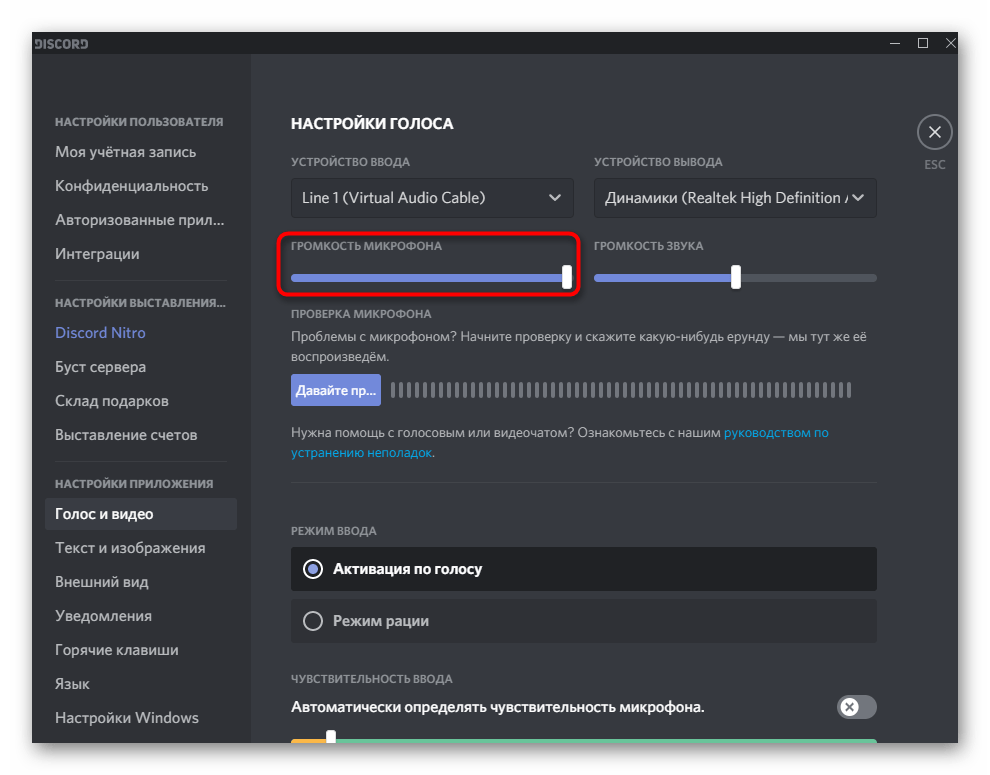Image resolution: width=990 pixels, height=775 pixels.
Task: Go to 'Конфиденциальность' settings
Action: click(x=132, y=186)
